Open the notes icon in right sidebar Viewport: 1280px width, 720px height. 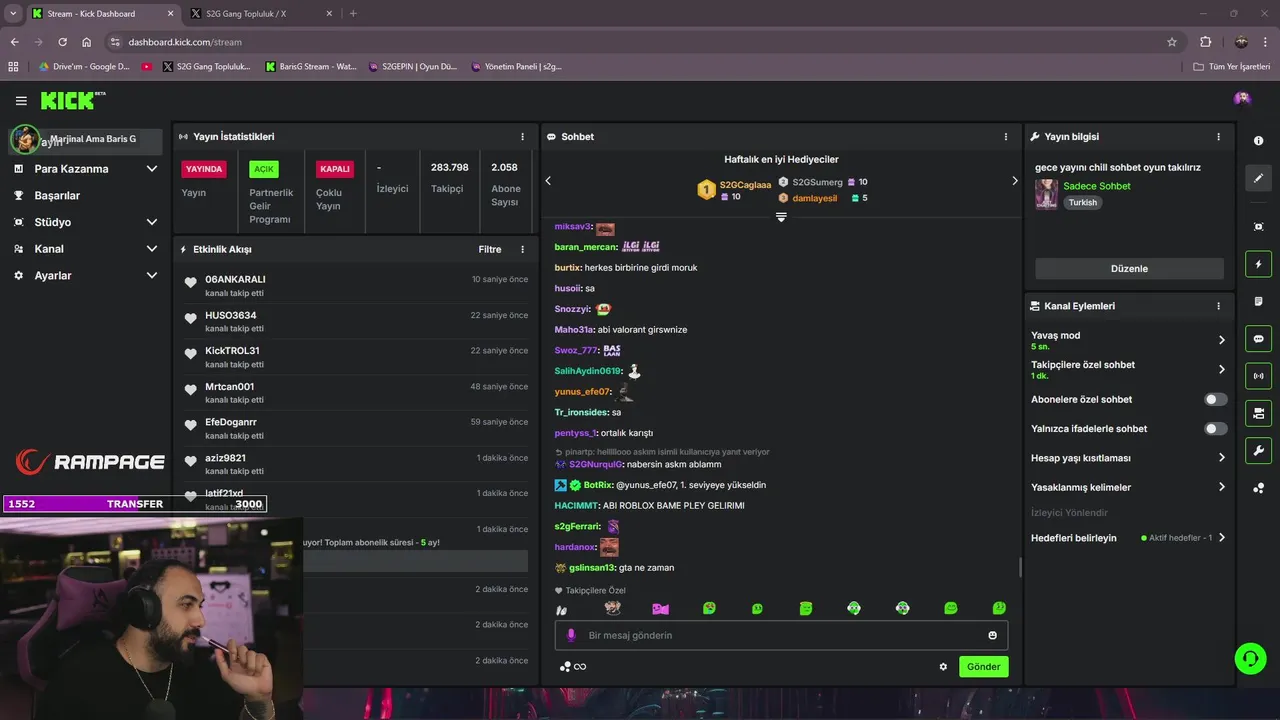click(1258, 301)
